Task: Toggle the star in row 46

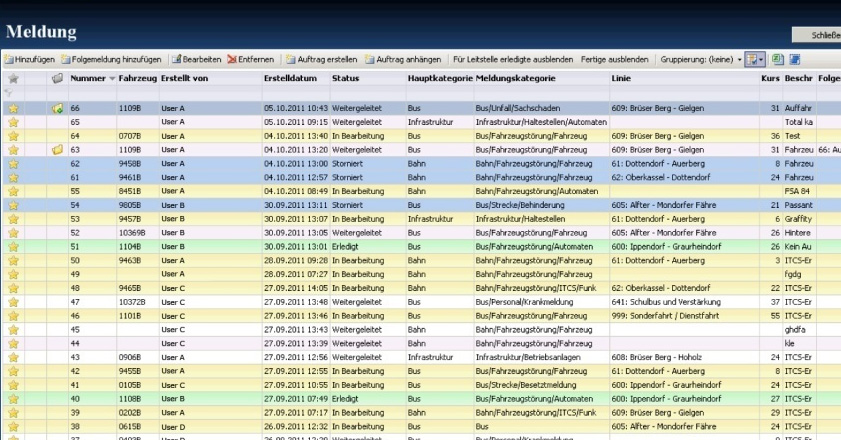Action: tap(13, 316)
